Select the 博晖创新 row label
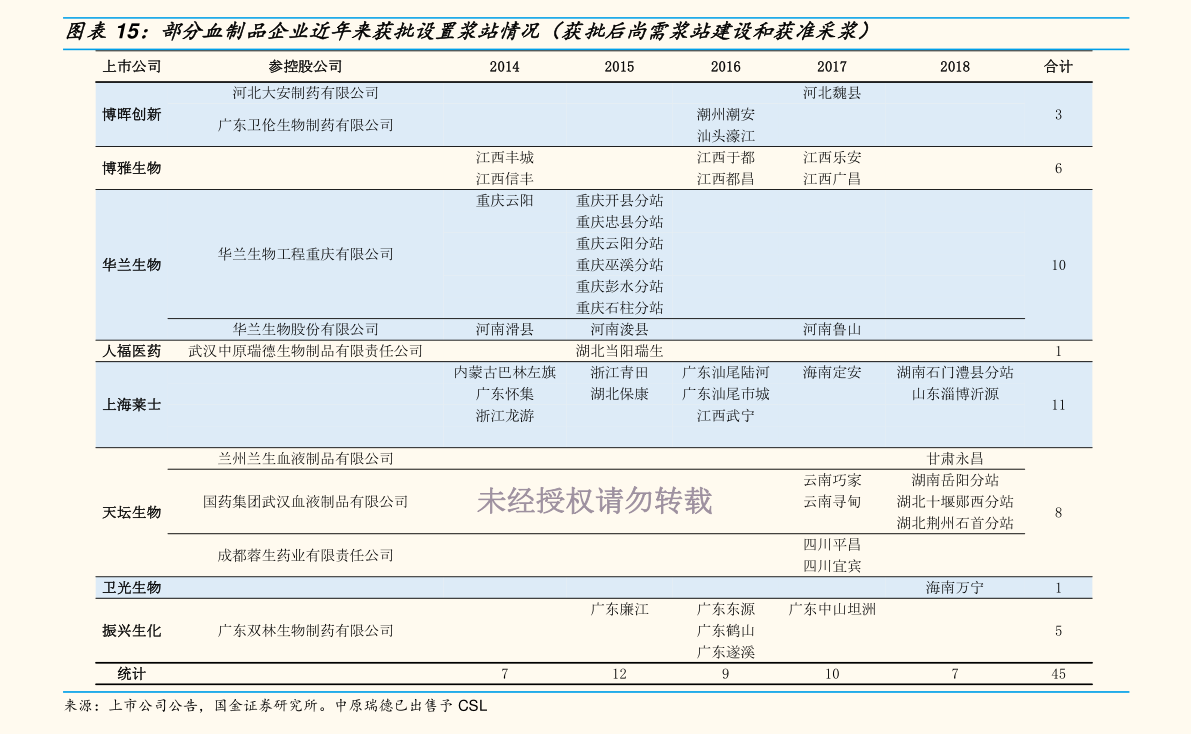This screenshot has width=1191, height=734. point(131,115)
